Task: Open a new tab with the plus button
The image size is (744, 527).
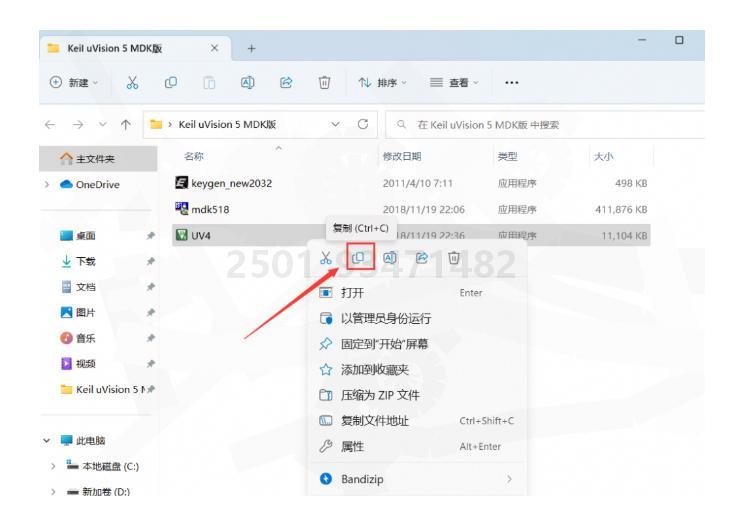Action: point(251,48)
